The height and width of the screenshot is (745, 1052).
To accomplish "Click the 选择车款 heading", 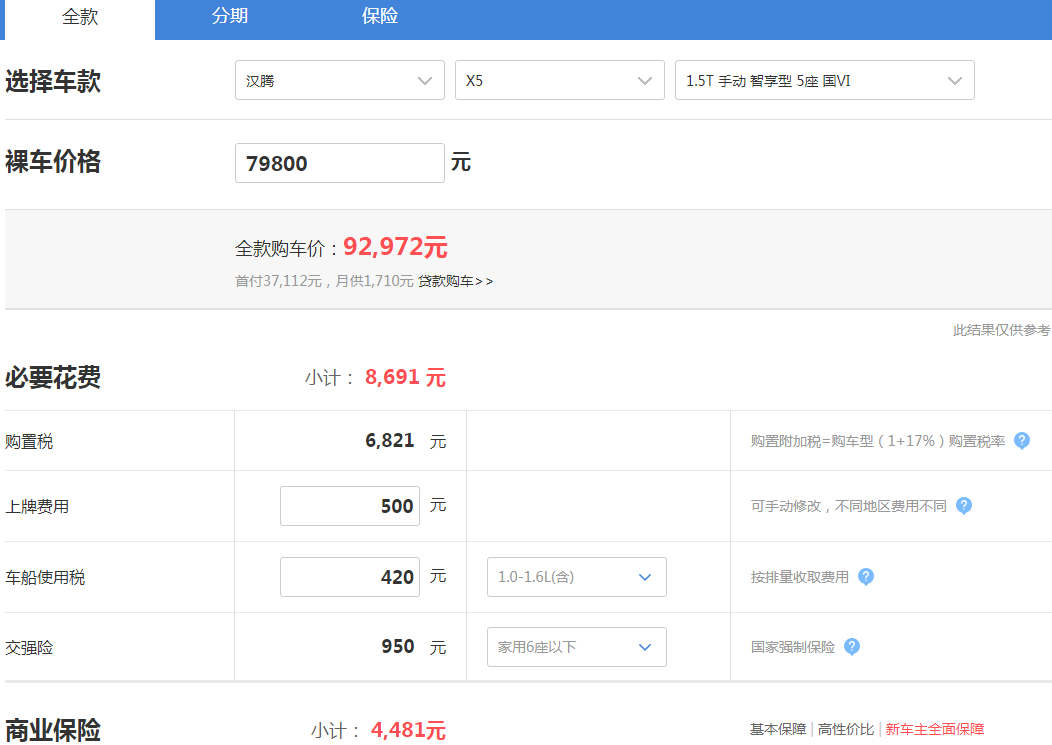I will [x=53, y=81].
